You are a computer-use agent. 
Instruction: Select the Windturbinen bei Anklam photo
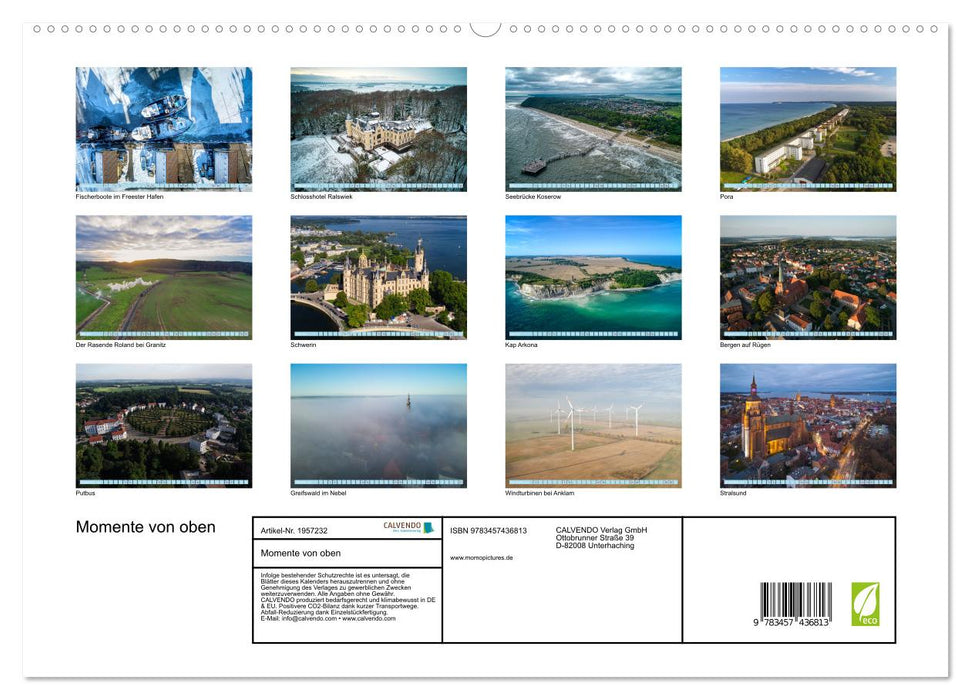click(x=592, y=426)
